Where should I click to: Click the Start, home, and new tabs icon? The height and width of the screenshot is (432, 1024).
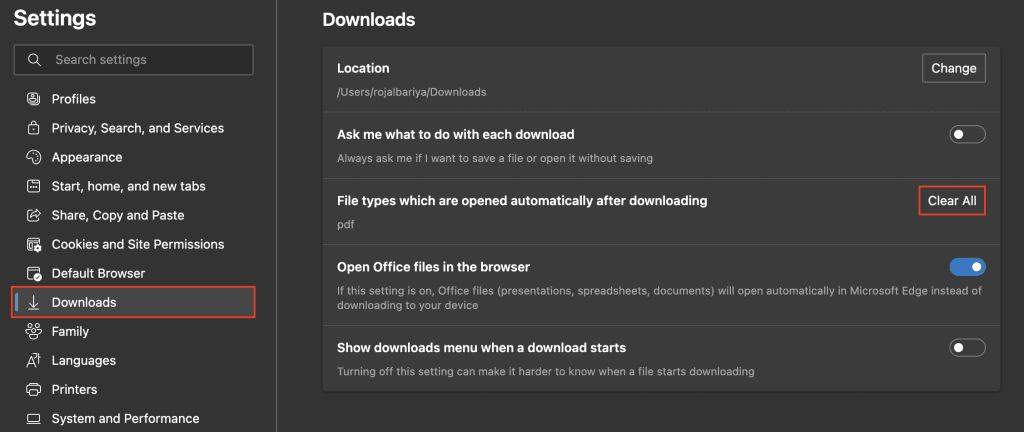pyautogui.click(x=33, y=186)
